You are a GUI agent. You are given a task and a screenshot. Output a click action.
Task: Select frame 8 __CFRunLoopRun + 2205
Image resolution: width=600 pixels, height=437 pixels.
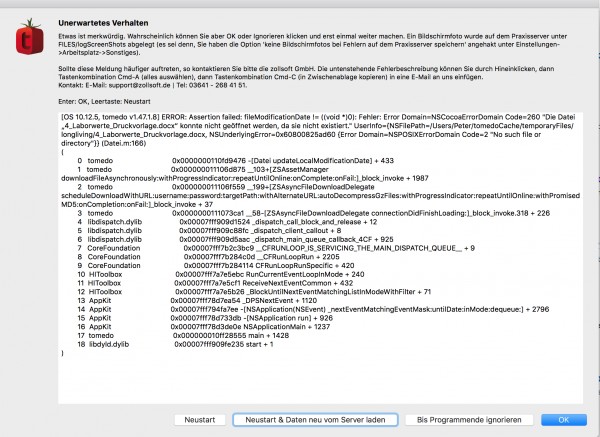(x=208, y=257)
